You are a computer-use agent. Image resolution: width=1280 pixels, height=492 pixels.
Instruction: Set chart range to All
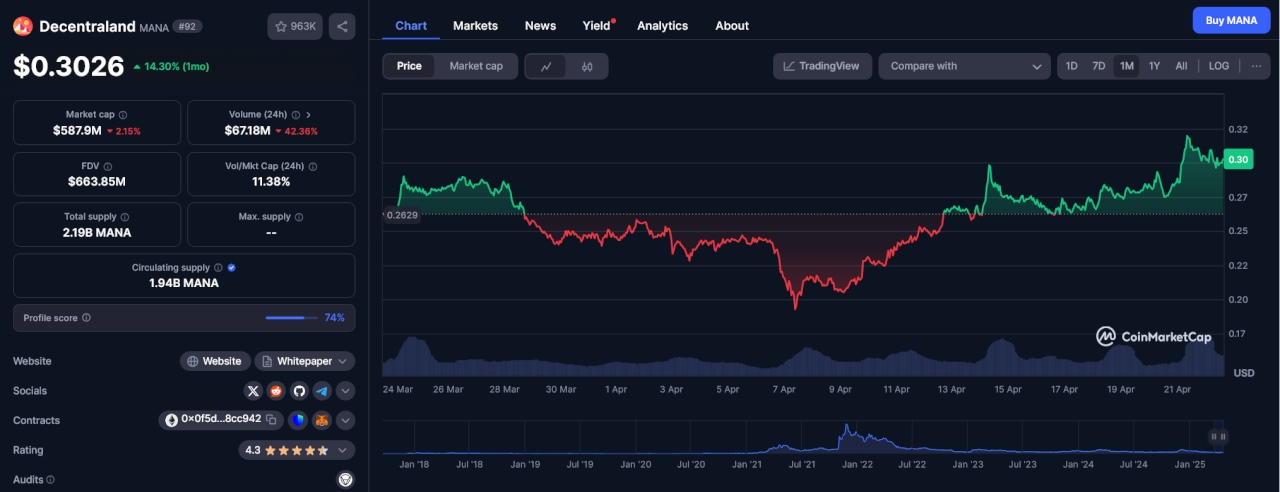tap(1181, 66)
